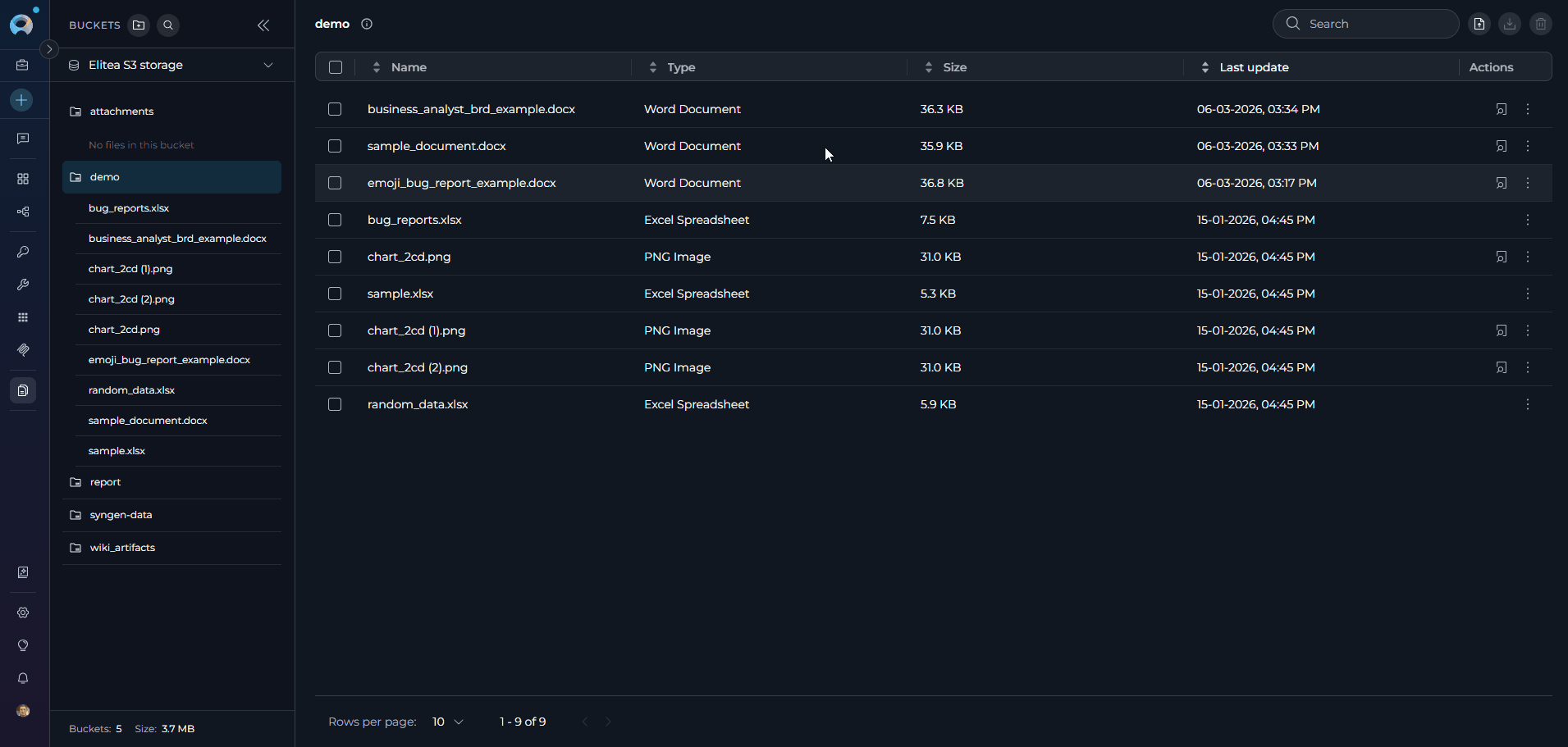
Task: Collapse the buckets sidebar panel
Action: pos(263,25)
